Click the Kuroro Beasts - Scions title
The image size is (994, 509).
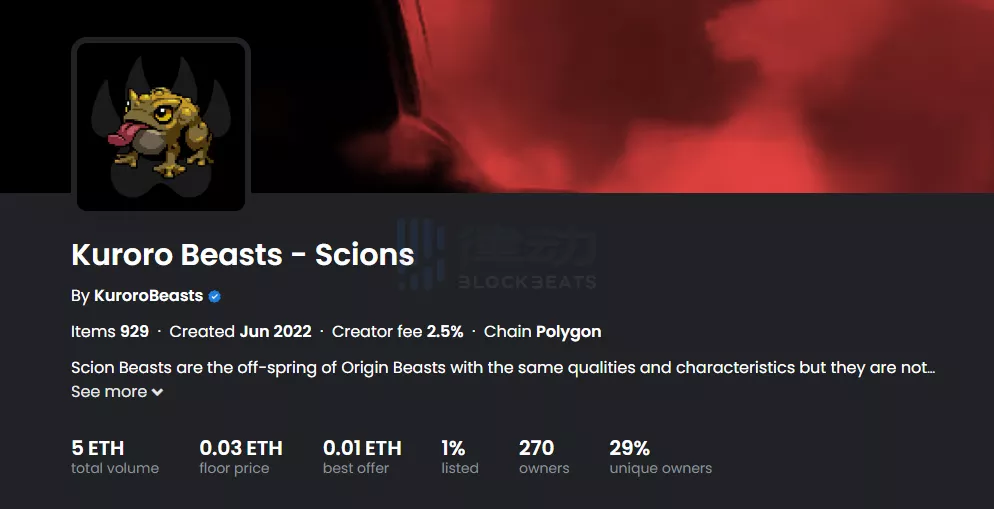click(x=242, y=254)
